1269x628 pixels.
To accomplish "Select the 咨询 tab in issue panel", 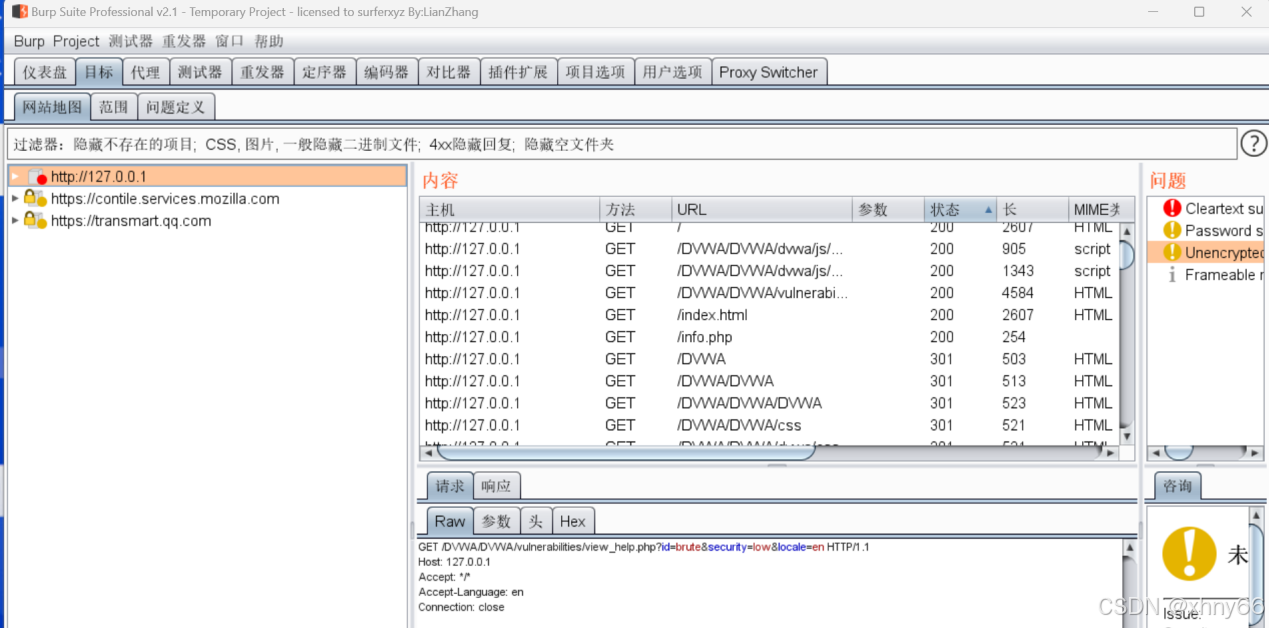I will [x=1177, y=486].
